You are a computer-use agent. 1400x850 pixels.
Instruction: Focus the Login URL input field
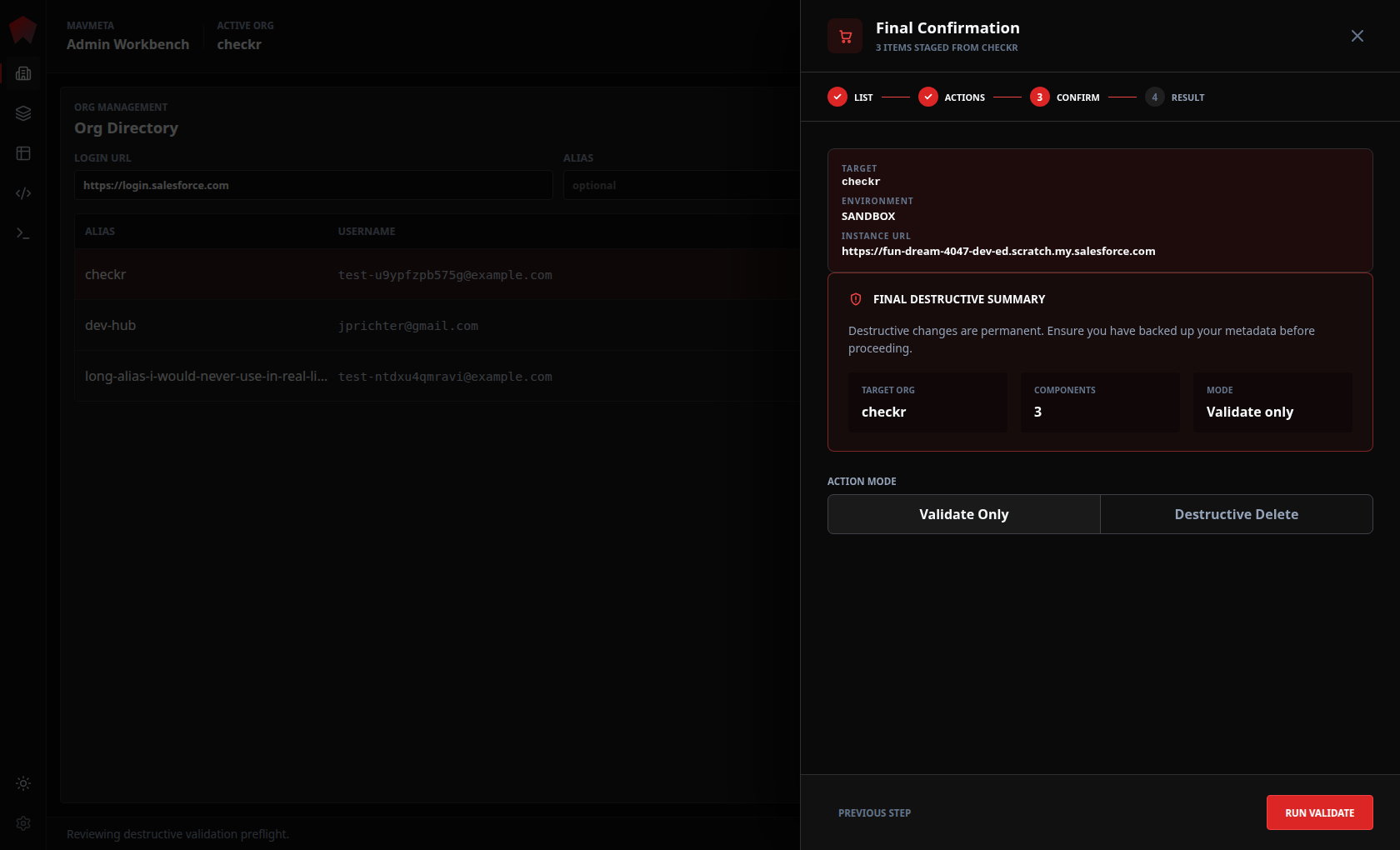[x=313, y=185]
